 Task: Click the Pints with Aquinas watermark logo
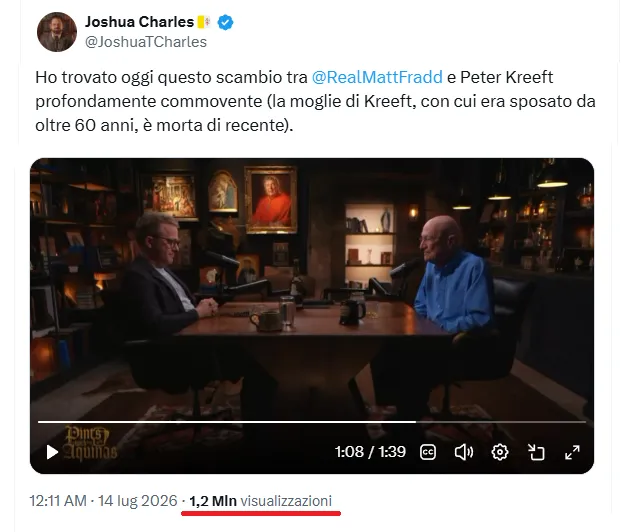(x=91, y=443)
